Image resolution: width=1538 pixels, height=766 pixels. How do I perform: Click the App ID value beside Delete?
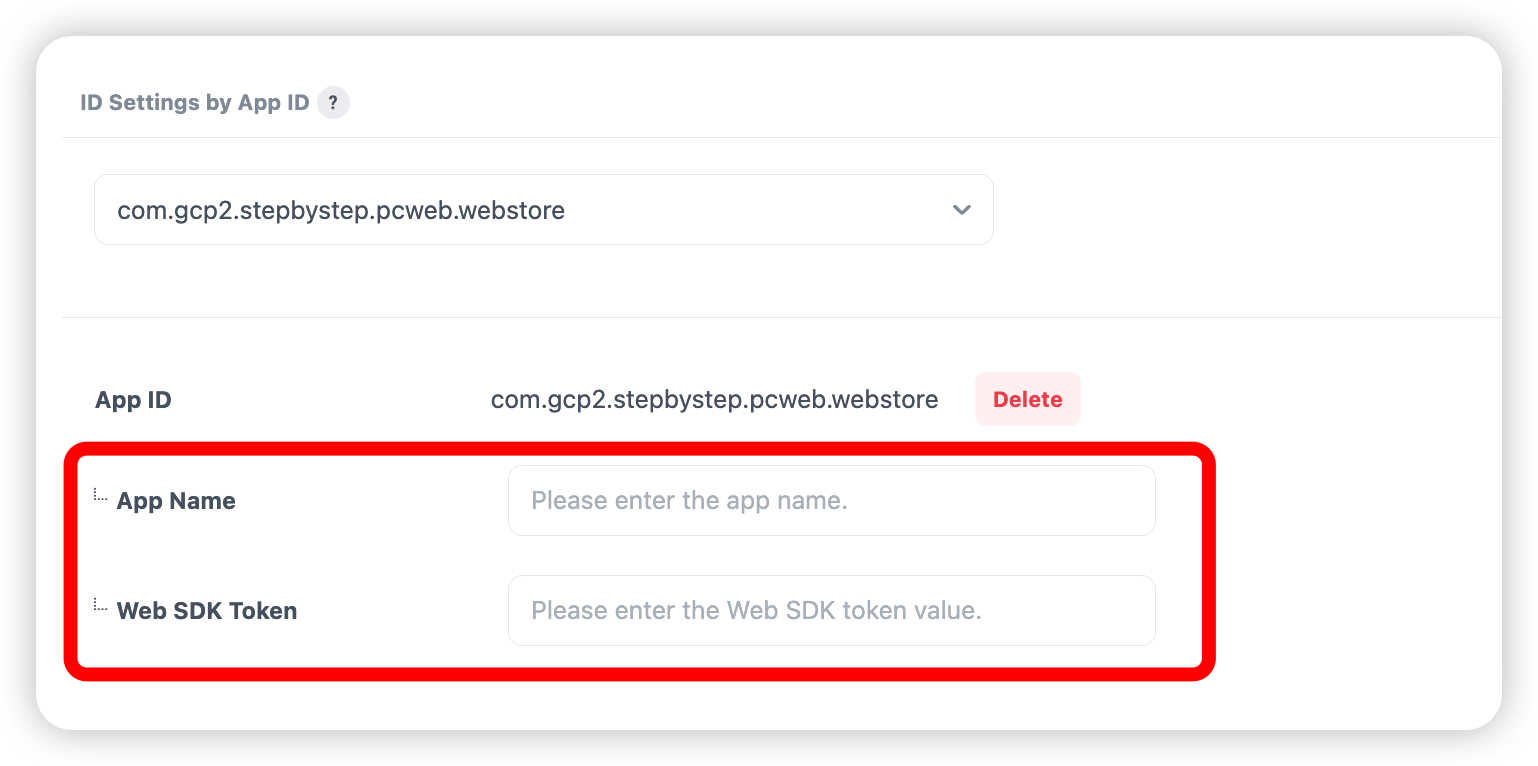point(714,400)
